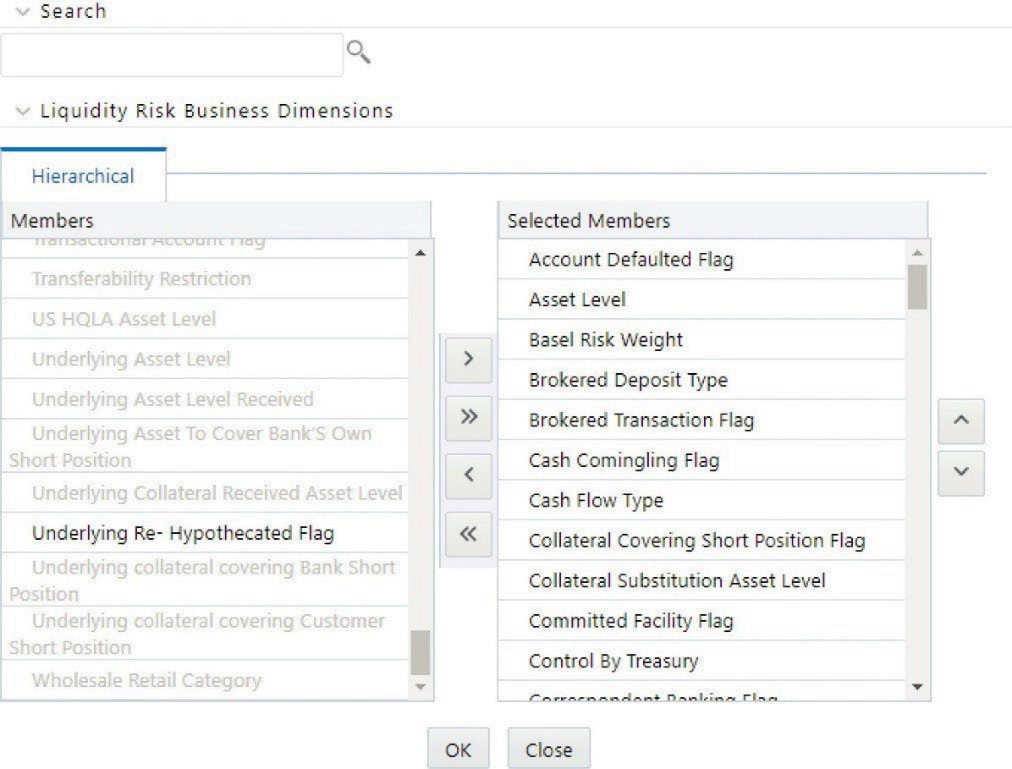The image size is (1012, 769).
Task: Switch to the Hierarchical tab
Action: tap(83, 176)
